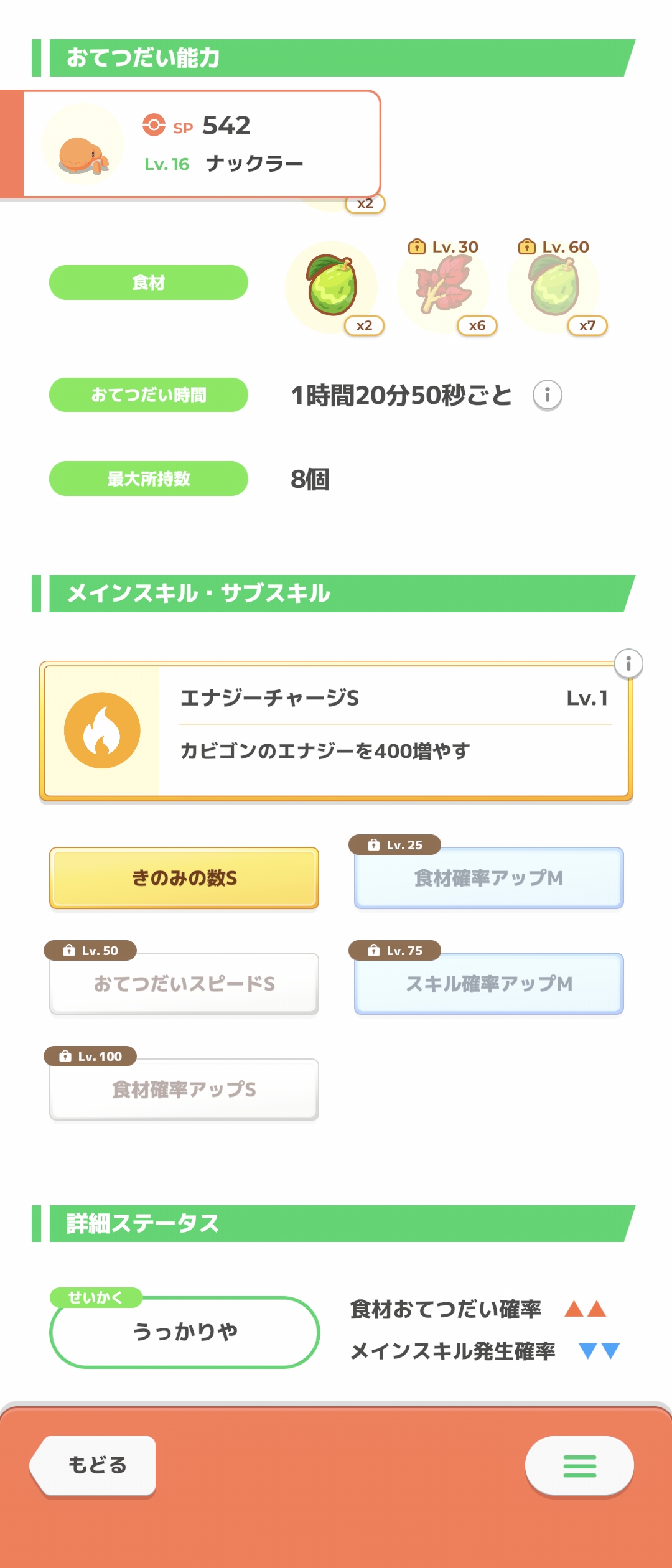Viewport: 672px width, 1568px height.
Task: Tap the うっかりや nature box
Action: tap(185, 1332)
